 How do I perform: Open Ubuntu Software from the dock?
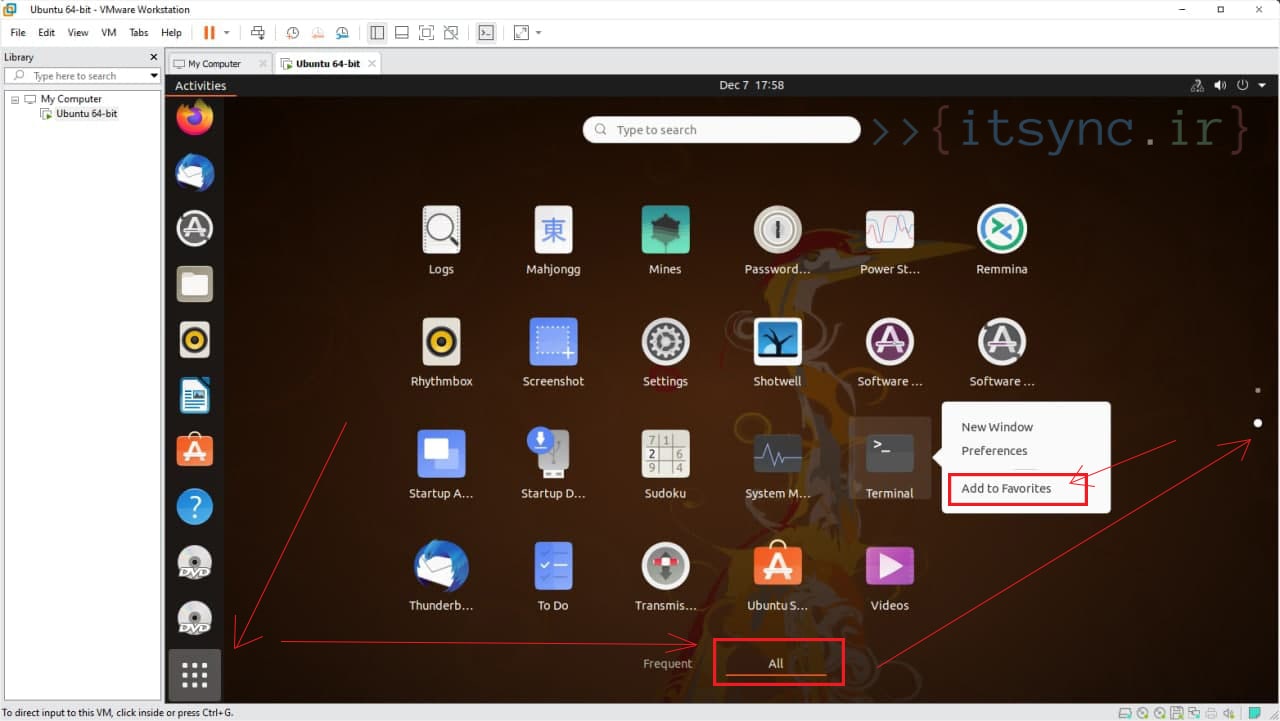point(194,450)
